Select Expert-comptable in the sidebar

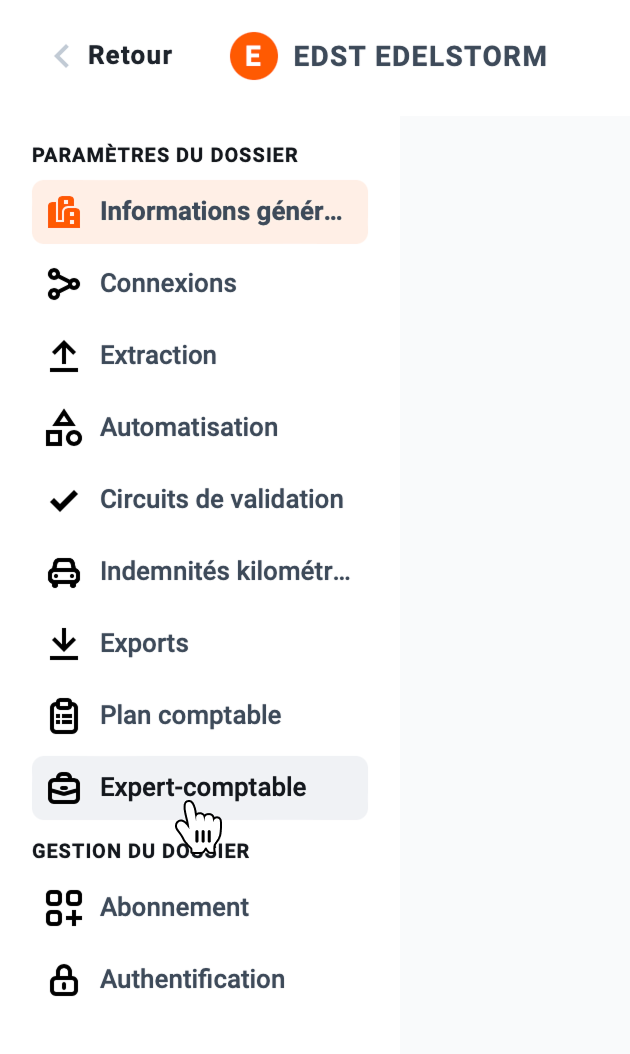tap(200, 788)
